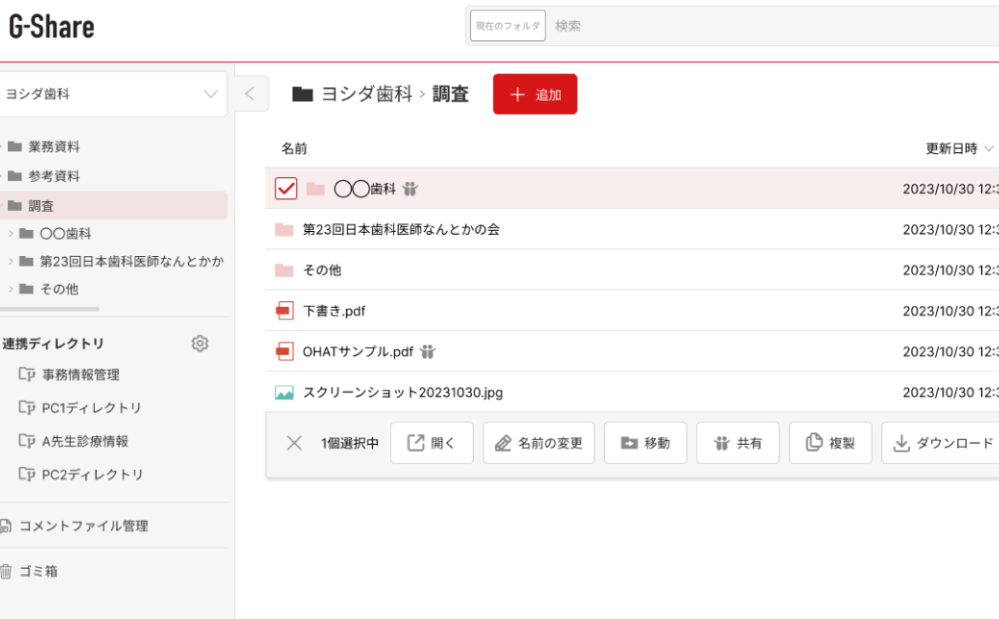
Task: Collapse the sidebar with the left chevron
Action: [250, 95]
